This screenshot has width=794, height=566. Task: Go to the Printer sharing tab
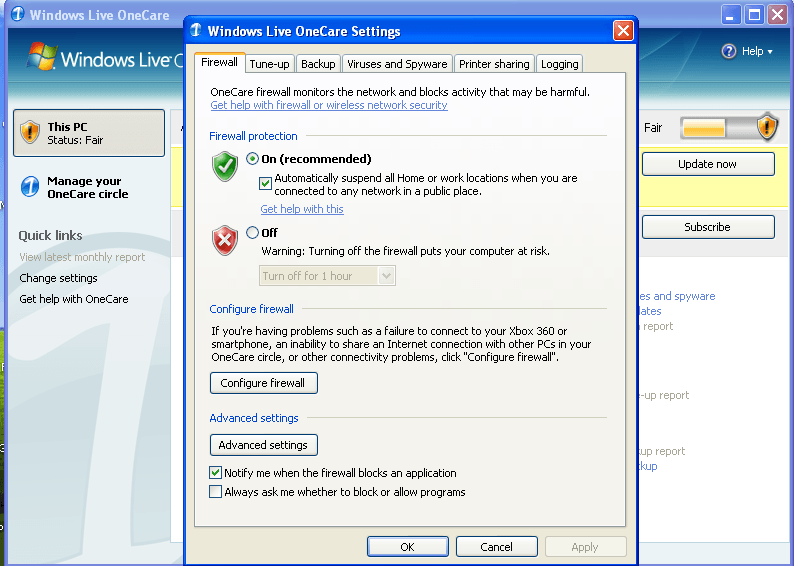pos(494,64)
